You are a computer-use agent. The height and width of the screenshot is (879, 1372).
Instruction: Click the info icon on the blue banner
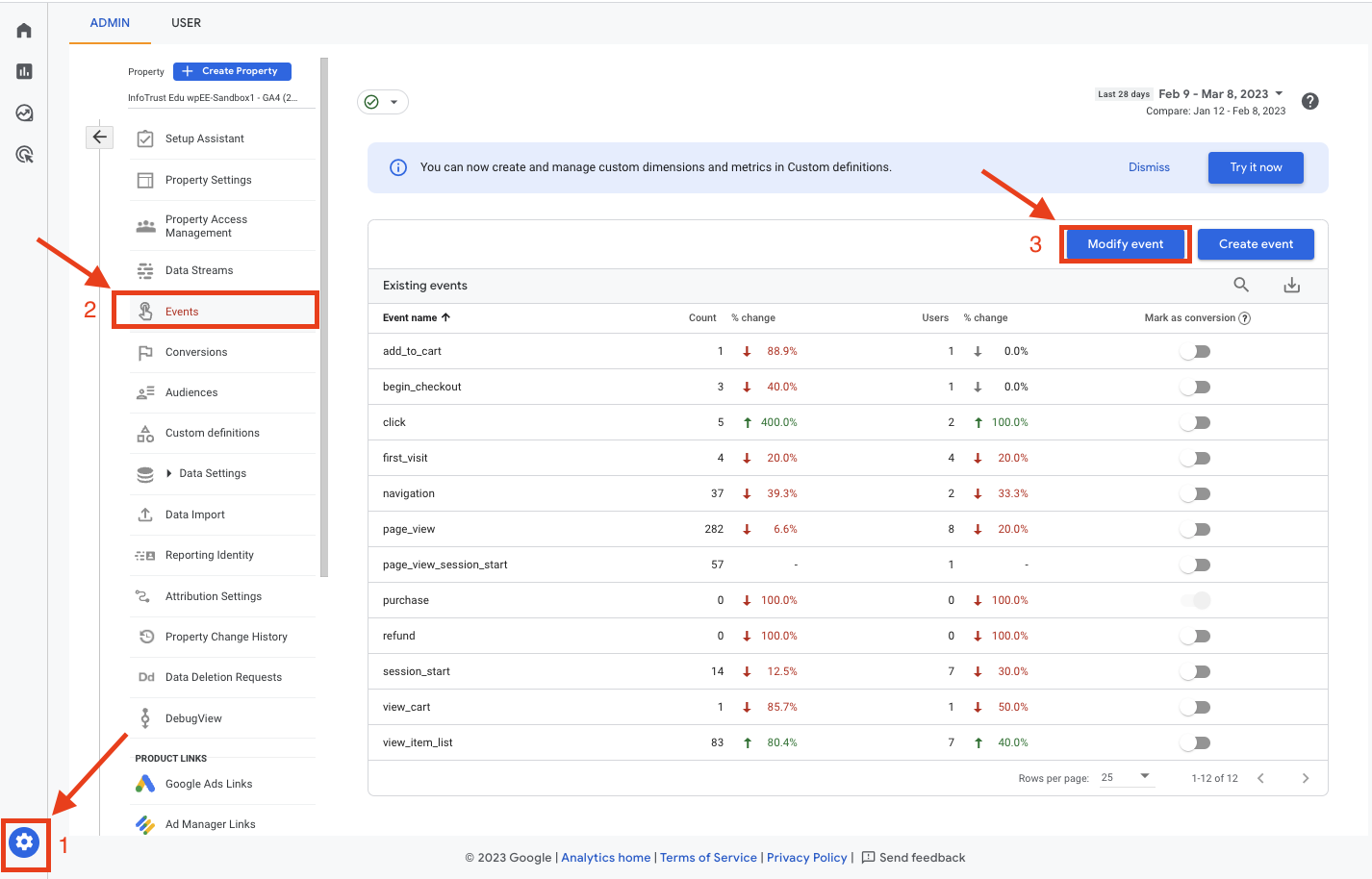coord(398,166)
